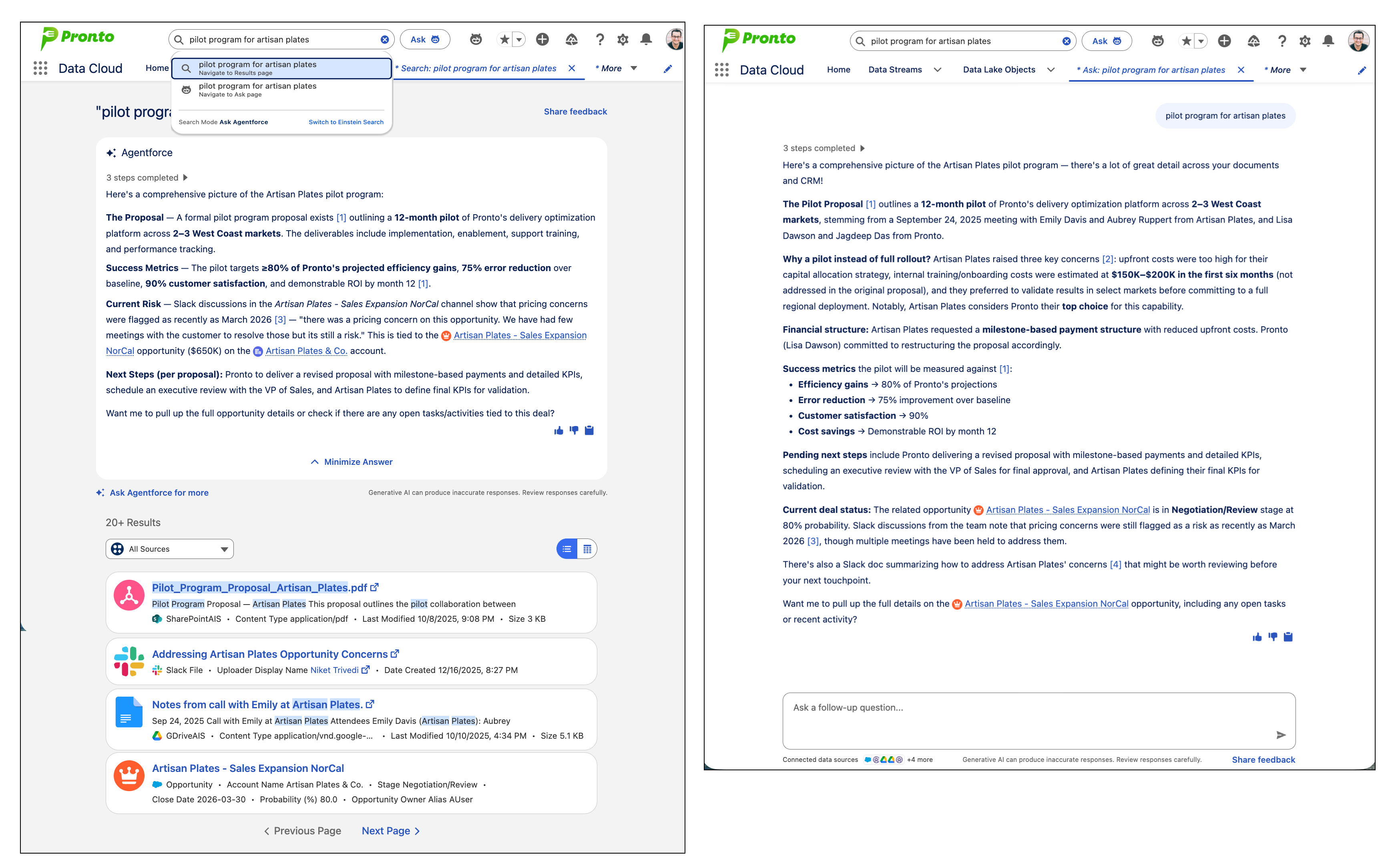Switch results to table view
The image size is (1390, 868).
click(587, 549)
